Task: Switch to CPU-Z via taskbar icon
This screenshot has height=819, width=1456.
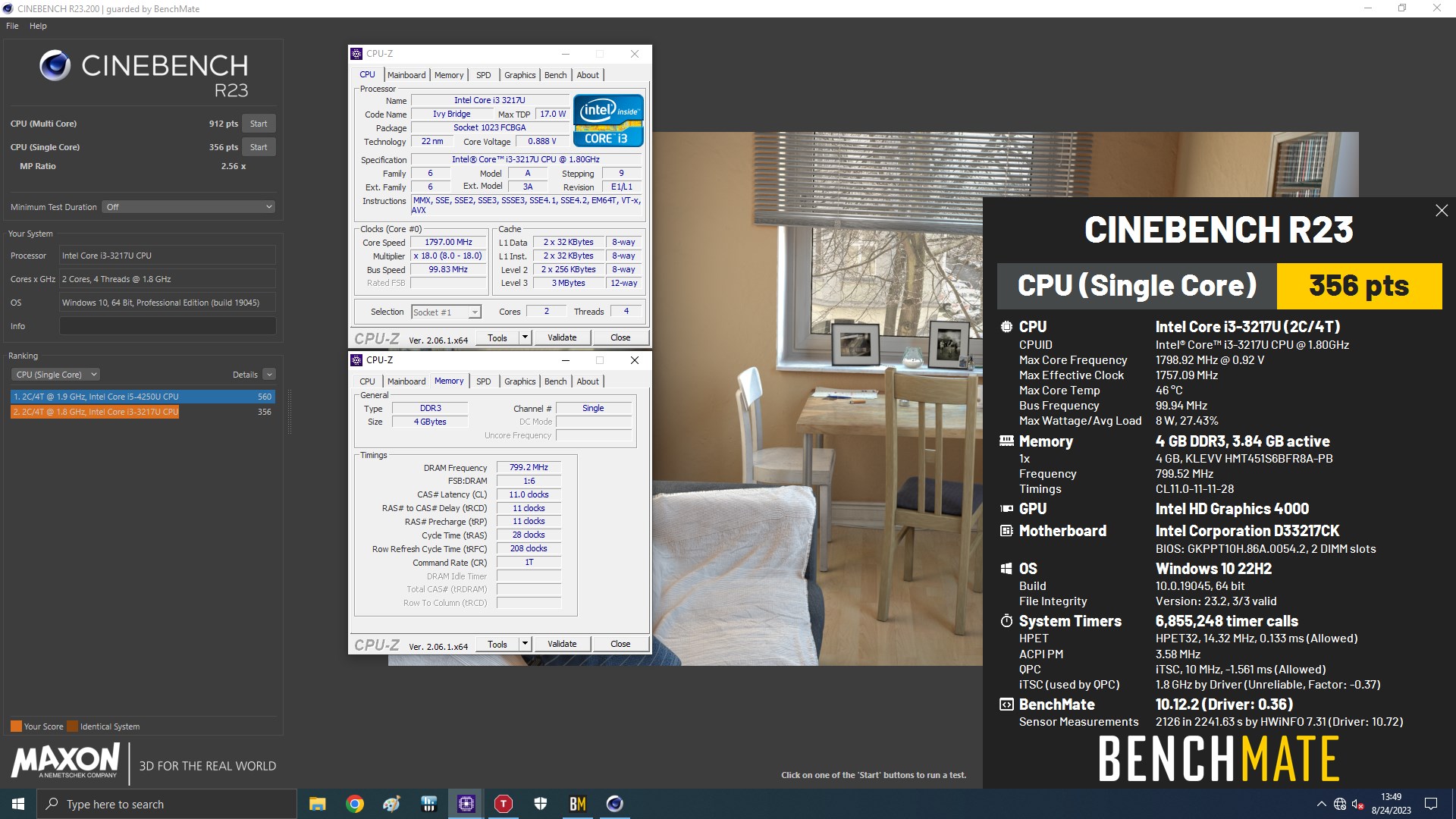Action: point(466,804)
